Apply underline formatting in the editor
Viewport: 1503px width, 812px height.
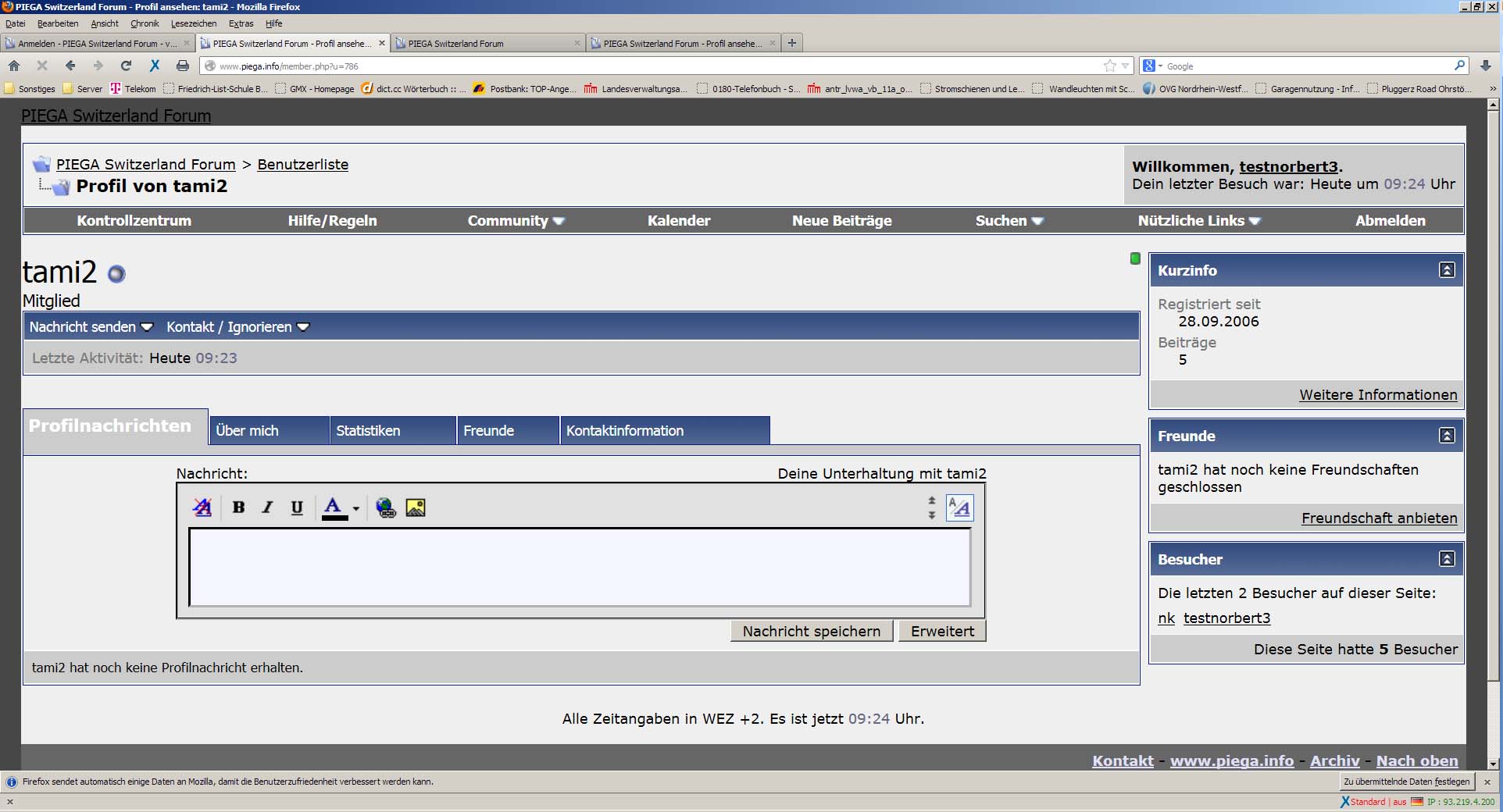click(x=297, y=507)
